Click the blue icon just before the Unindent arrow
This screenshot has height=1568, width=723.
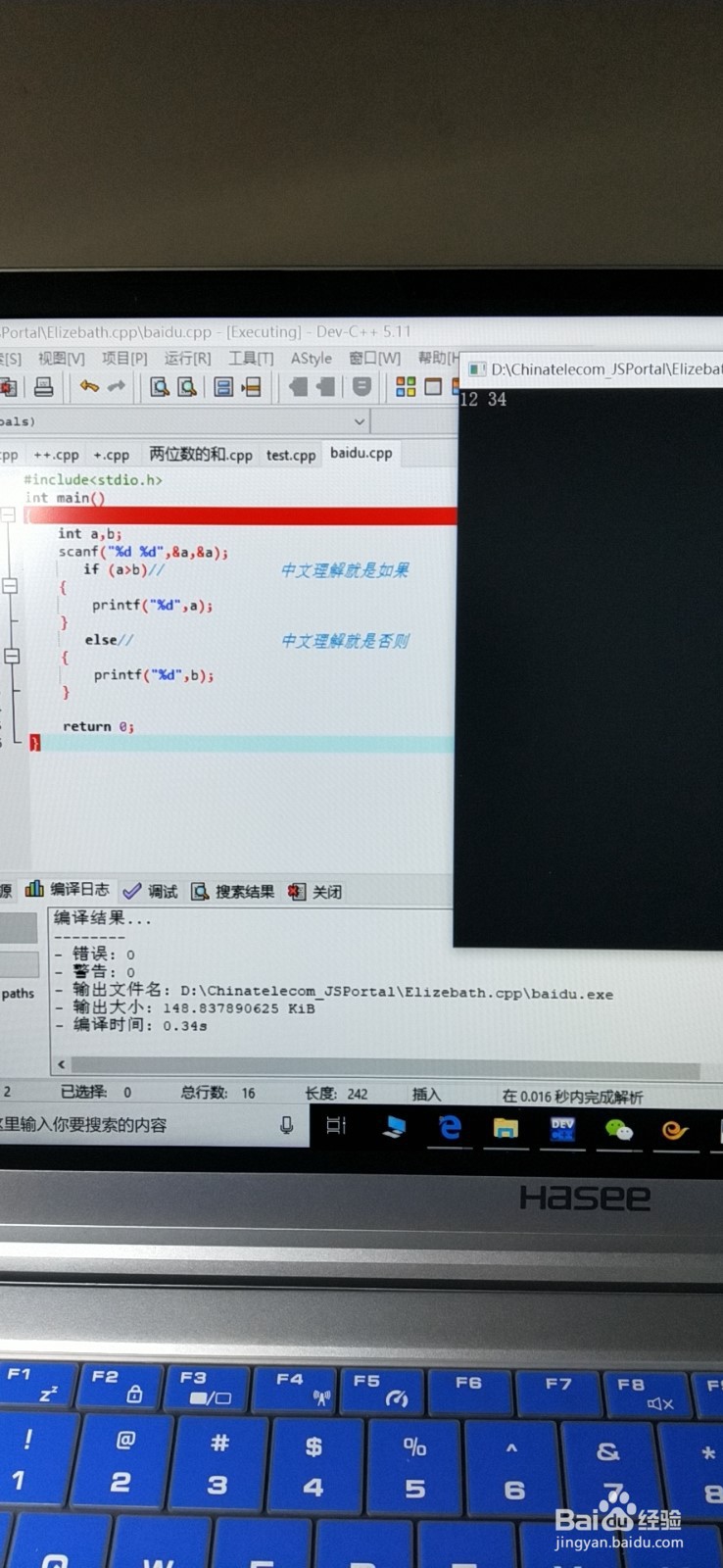pos(252,387)
